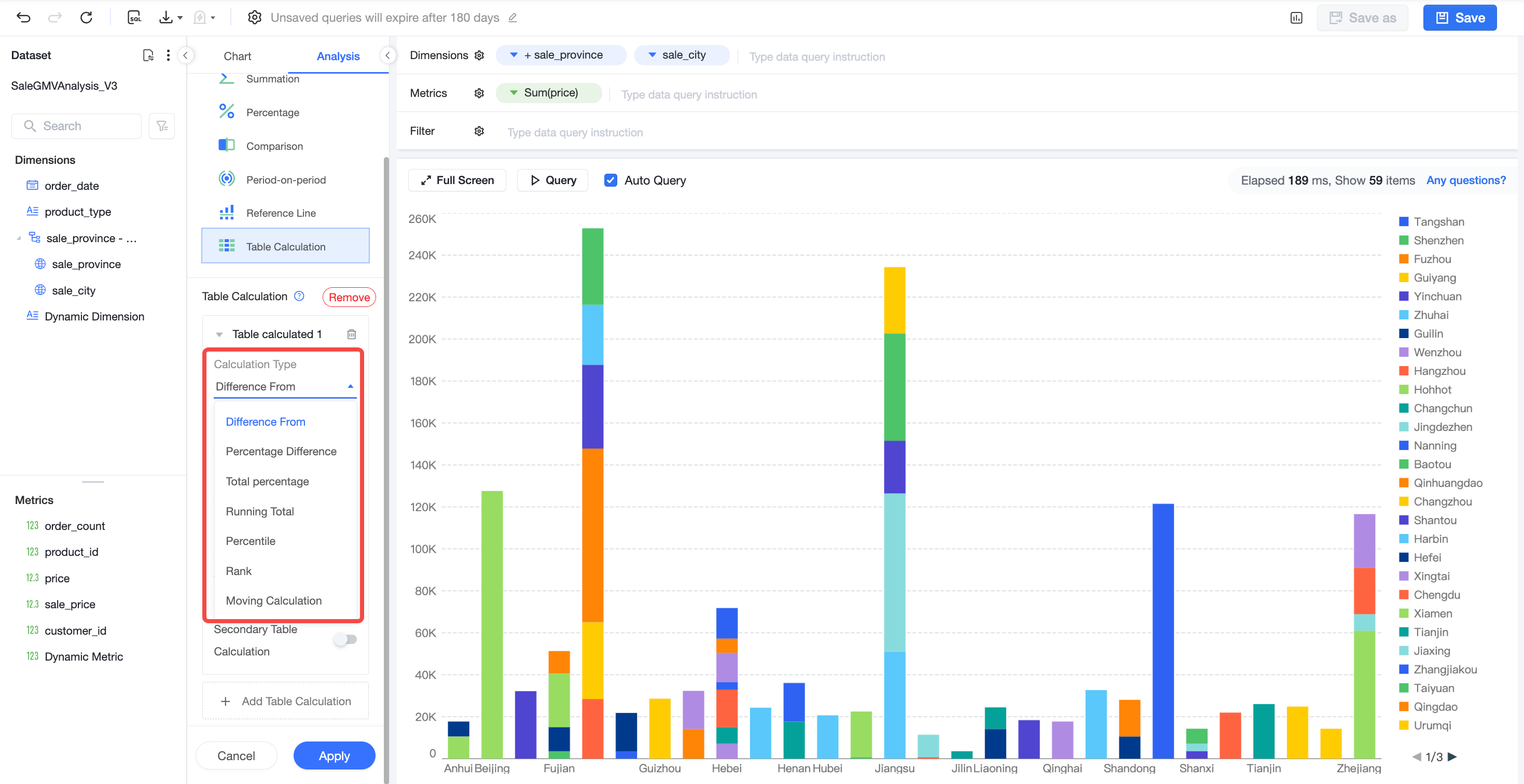This screenshot has height=784, width=1524.
Task: Click the Any questions? link
Action: [x=1465, y=180]
